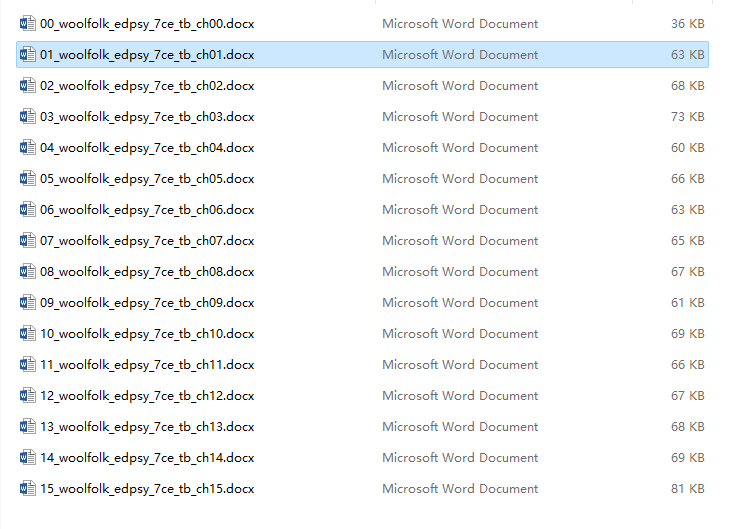This screenshot has width=756, height=529.
Task: Click the size value of ch08 file
Action: [688, 271]
